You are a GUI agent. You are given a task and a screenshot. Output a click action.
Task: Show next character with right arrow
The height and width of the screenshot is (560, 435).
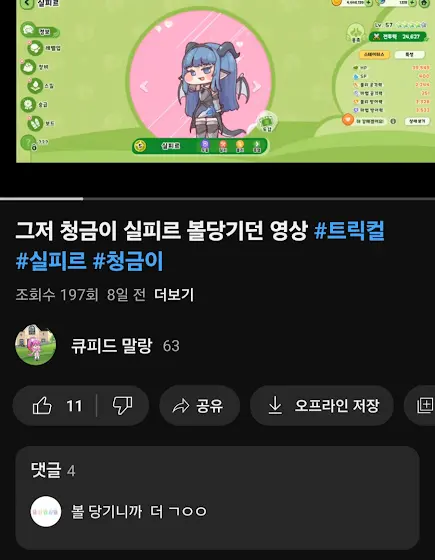(256, 86)
